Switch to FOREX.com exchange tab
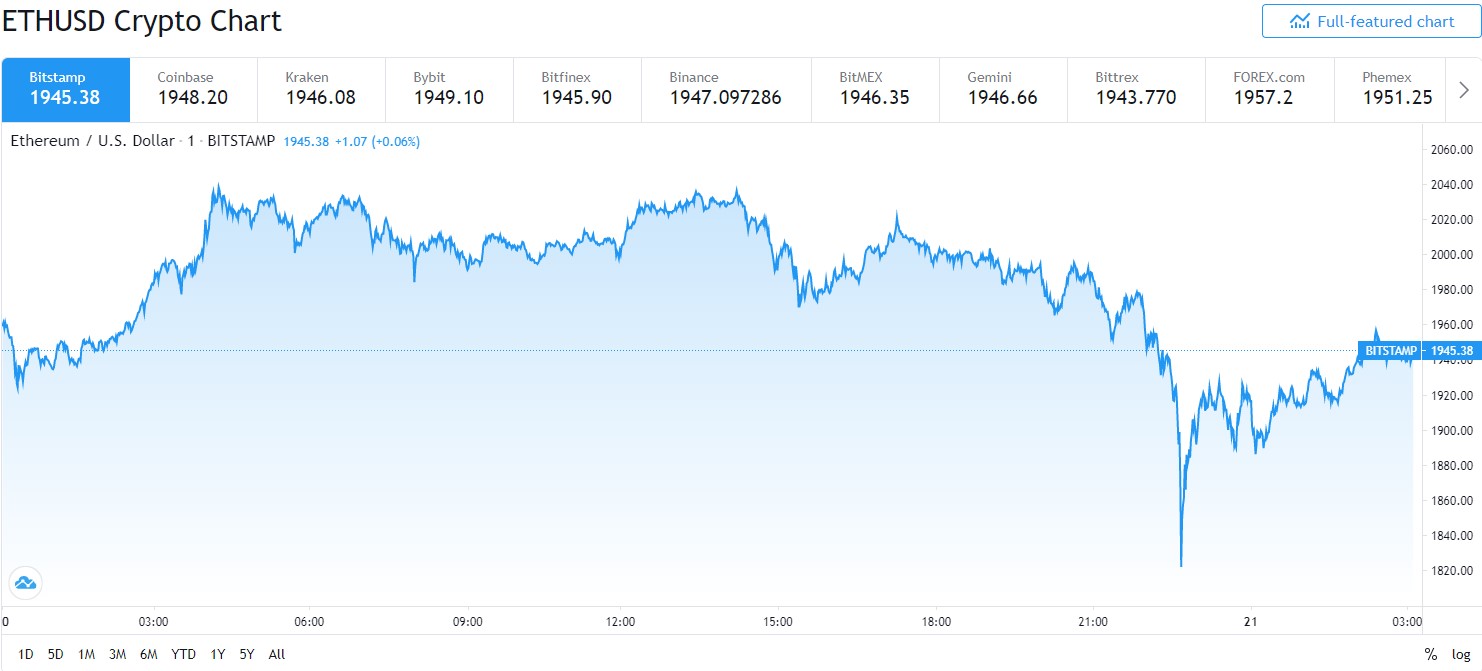This screenshot has width=1482, height=671. point(1269,89)
